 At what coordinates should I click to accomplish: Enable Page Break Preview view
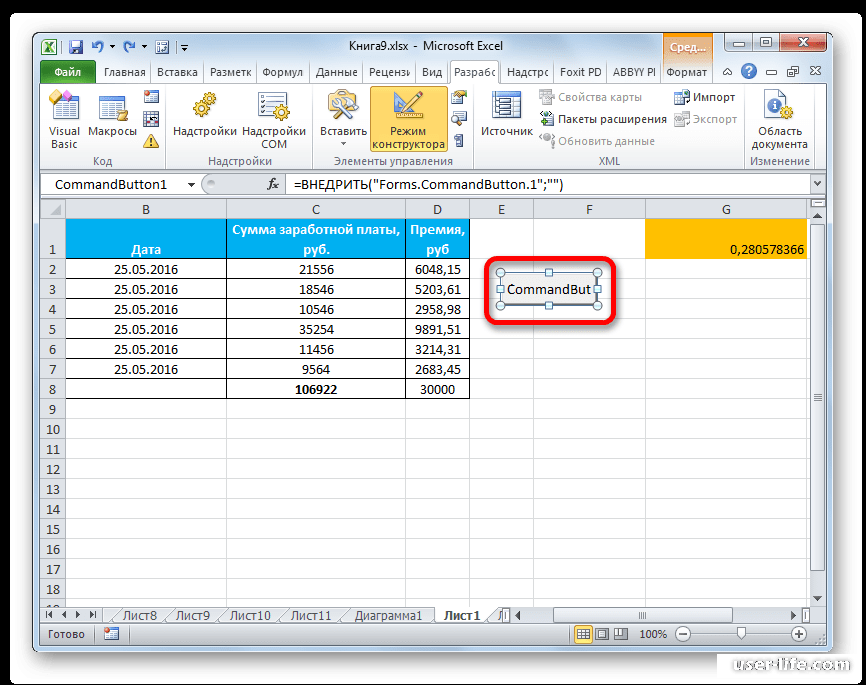click(620, 633)
